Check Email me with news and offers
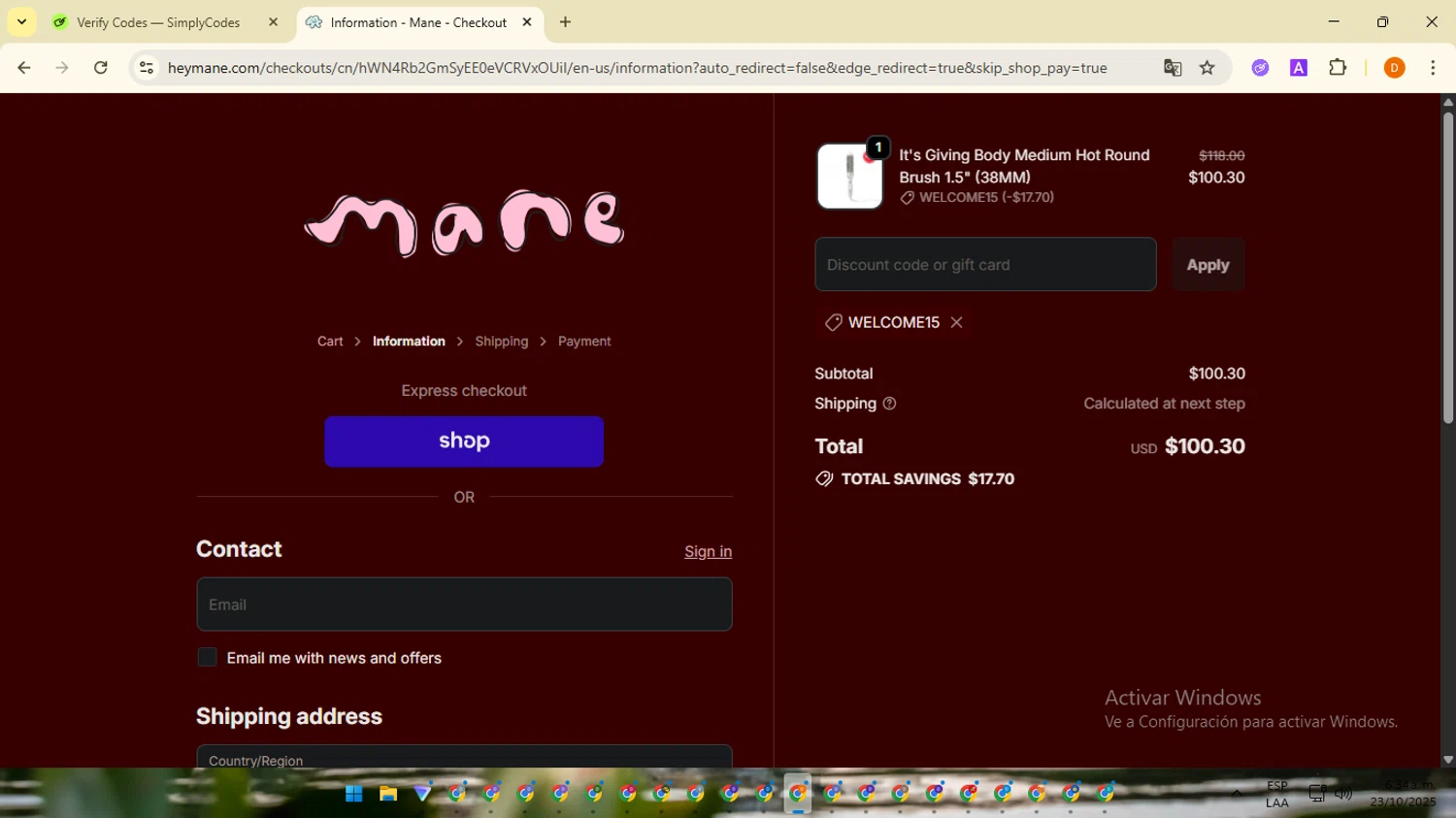The image size is (1456, 818). tap(207, 658)
